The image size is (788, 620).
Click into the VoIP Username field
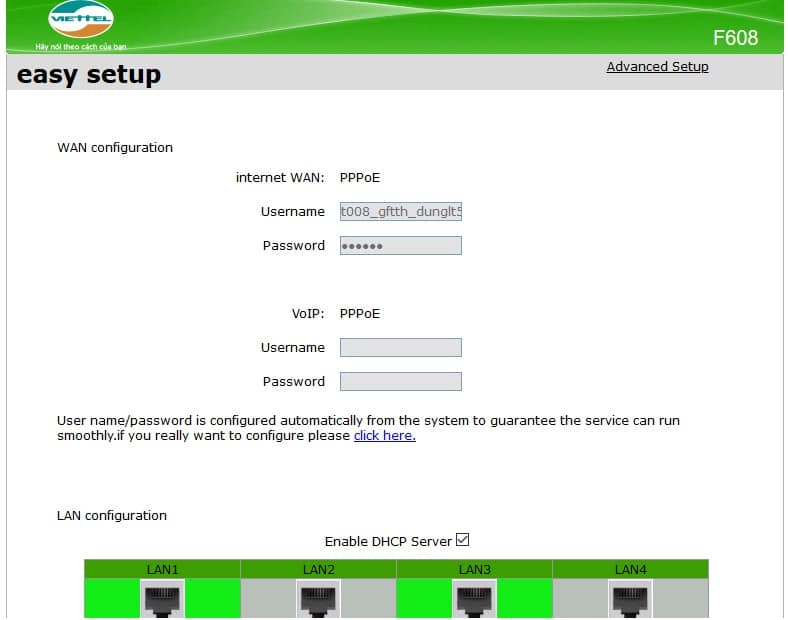click(400, 348)
